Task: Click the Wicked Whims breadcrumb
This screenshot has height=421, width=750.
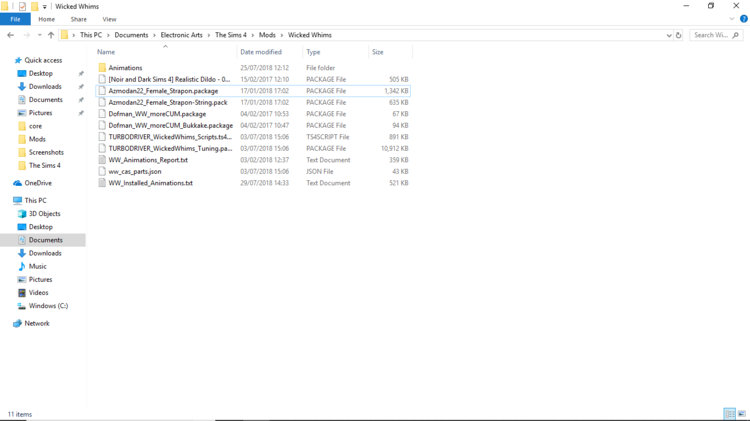Action: tap(309, 35)
